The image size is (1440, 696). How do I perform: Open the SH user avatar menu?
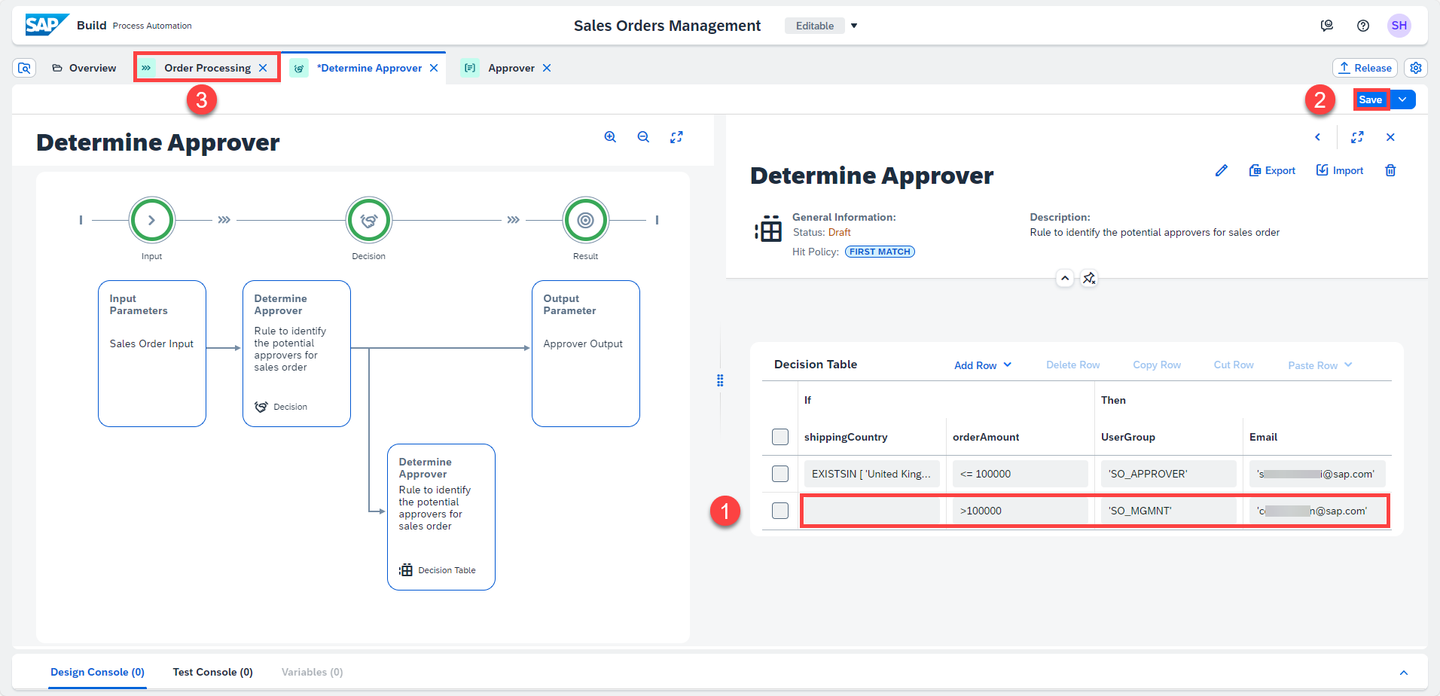pos(1399,26)
